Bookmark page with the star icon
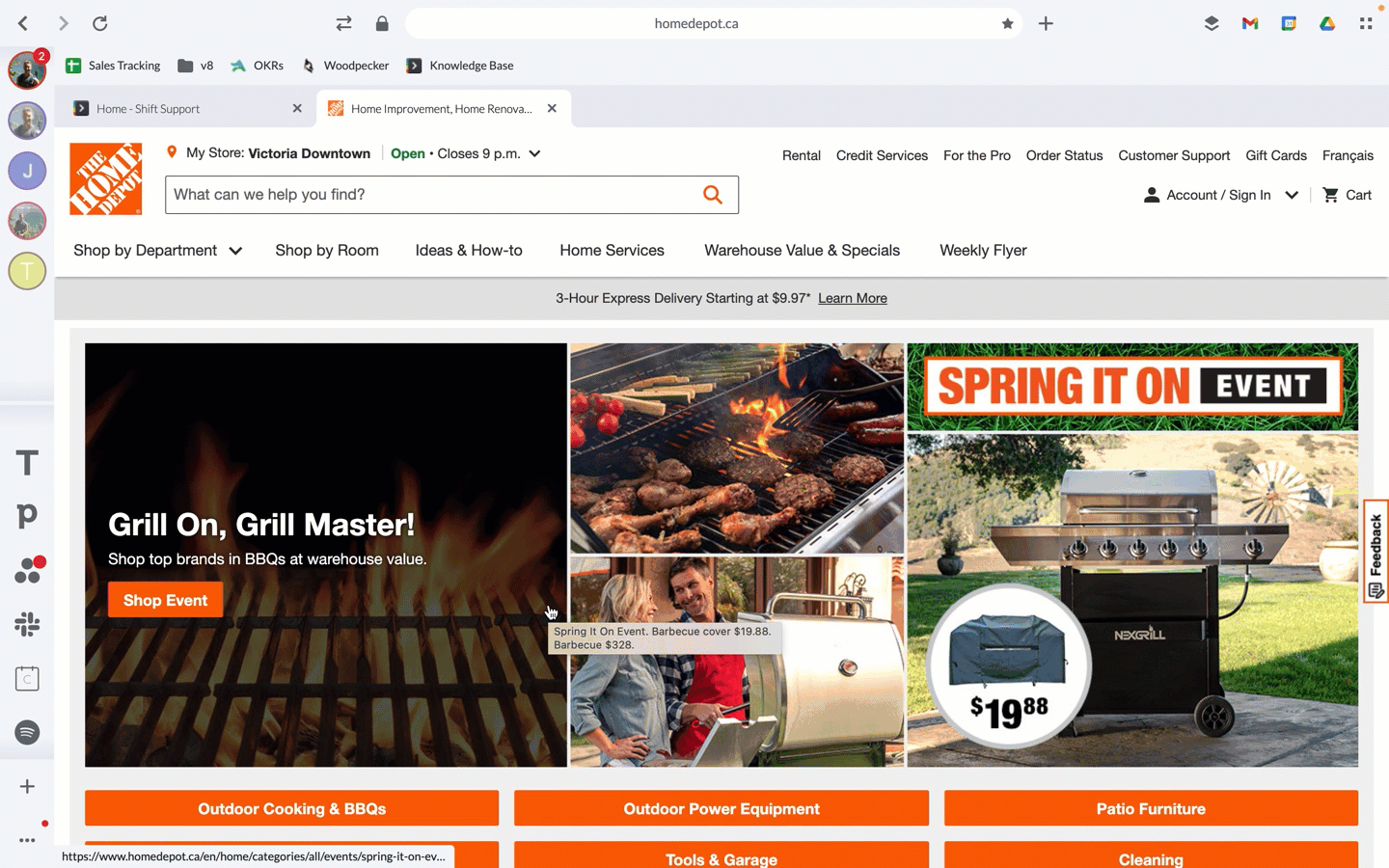1389x868 pixels. [x=1007, y=23]
